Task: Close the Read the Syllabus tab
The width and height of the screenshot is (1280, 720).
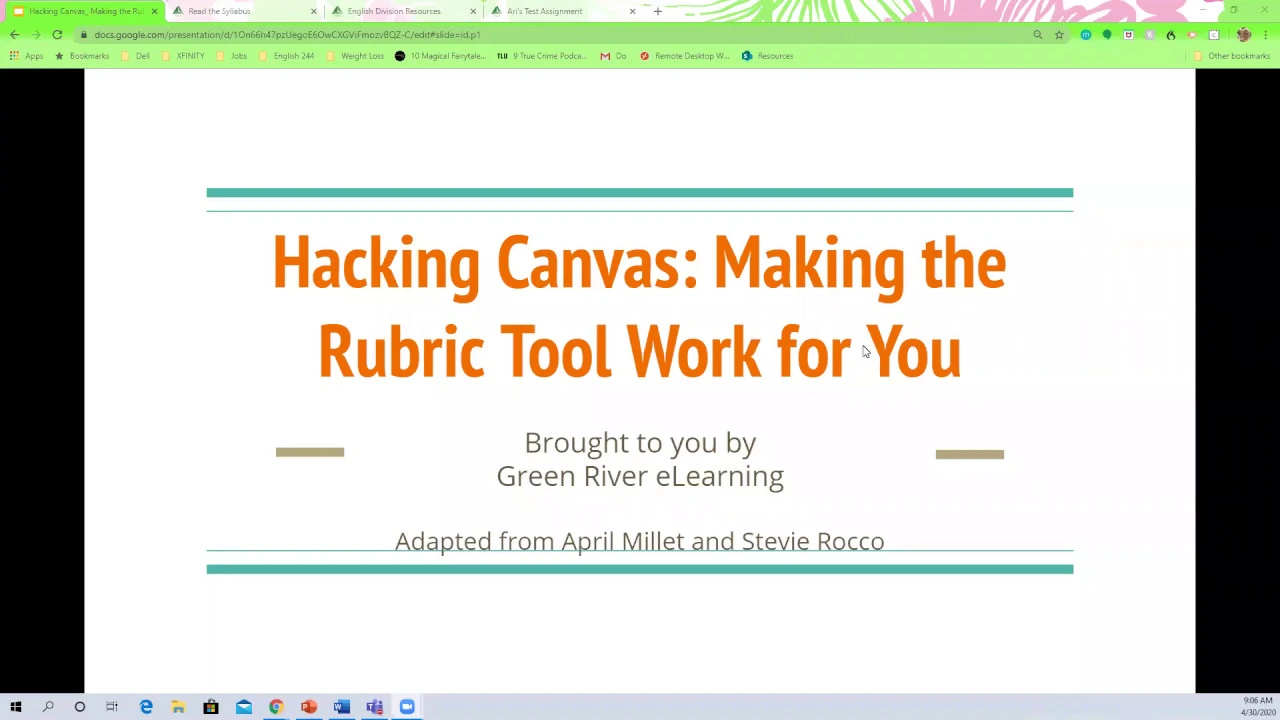Action: point(314,11)
